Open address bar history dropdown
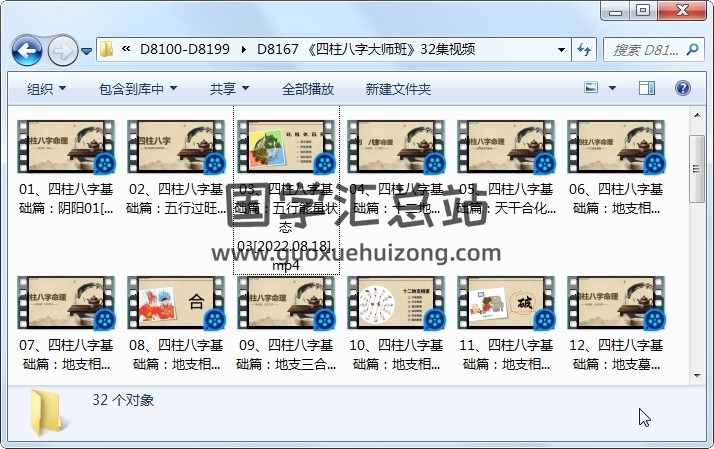This screenshot has height=449, width=714. (x=561, y=49)
